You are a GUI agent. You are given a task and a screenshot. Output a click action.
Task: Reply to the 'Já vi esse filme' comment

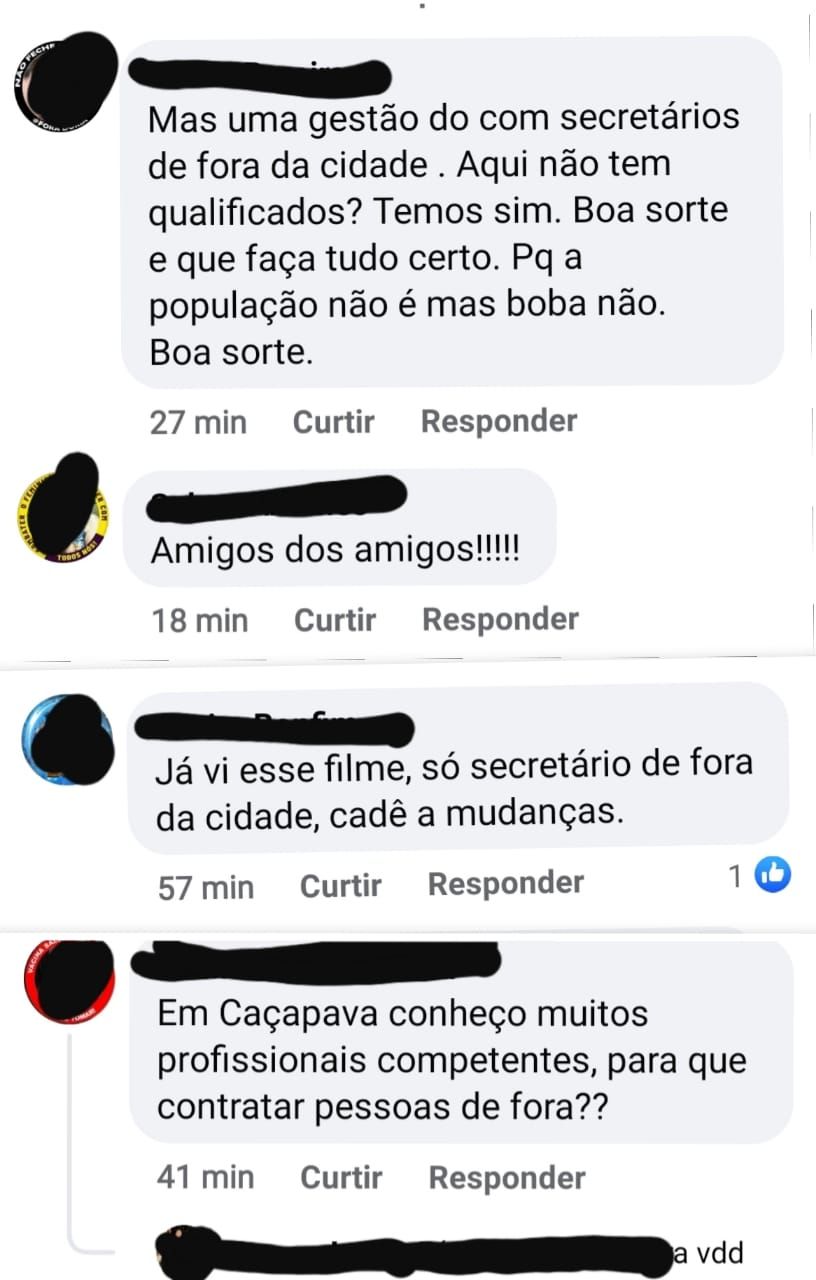tap(506, 884)
